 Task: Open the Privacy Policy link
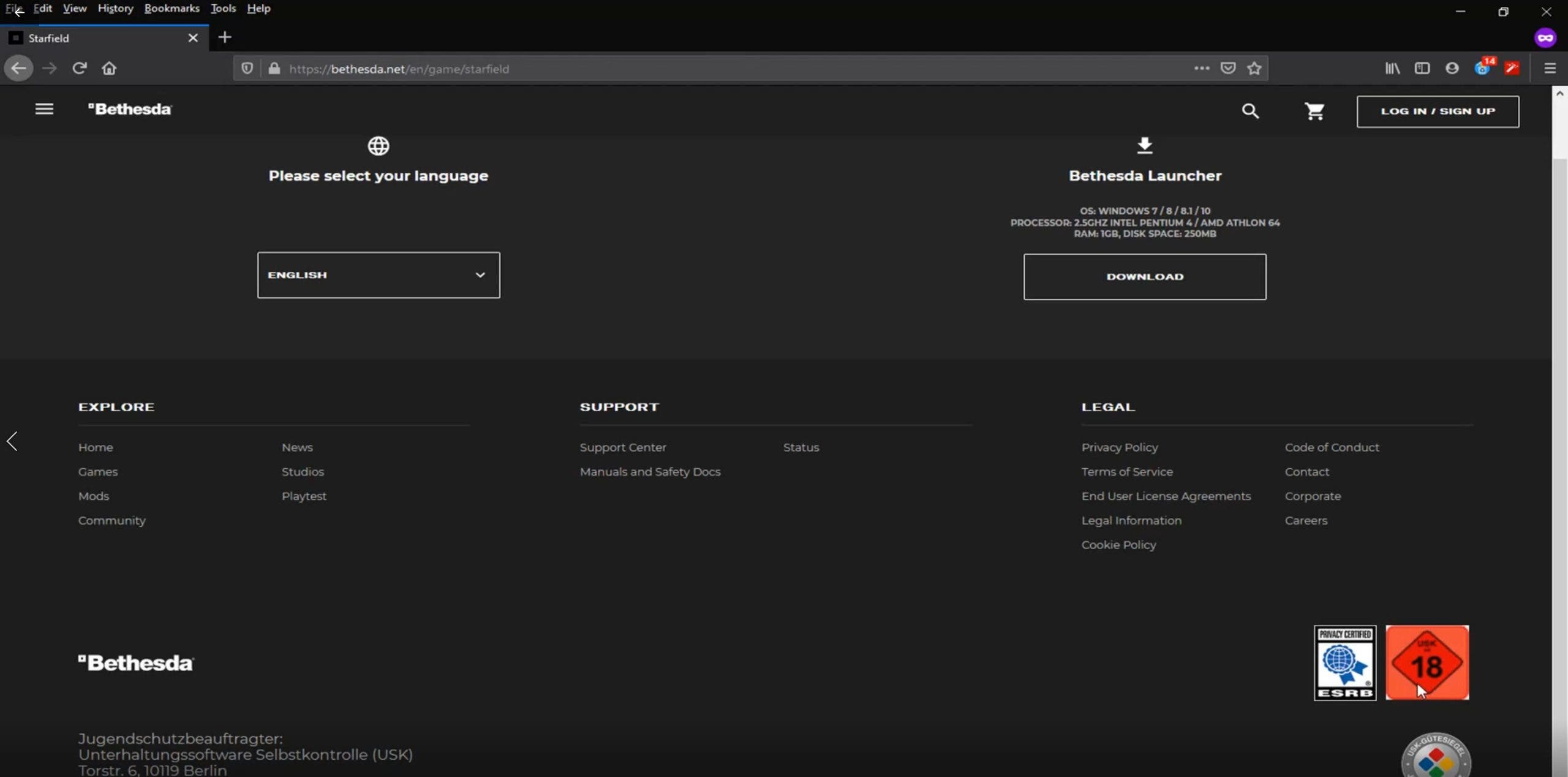click(1120, 447)
